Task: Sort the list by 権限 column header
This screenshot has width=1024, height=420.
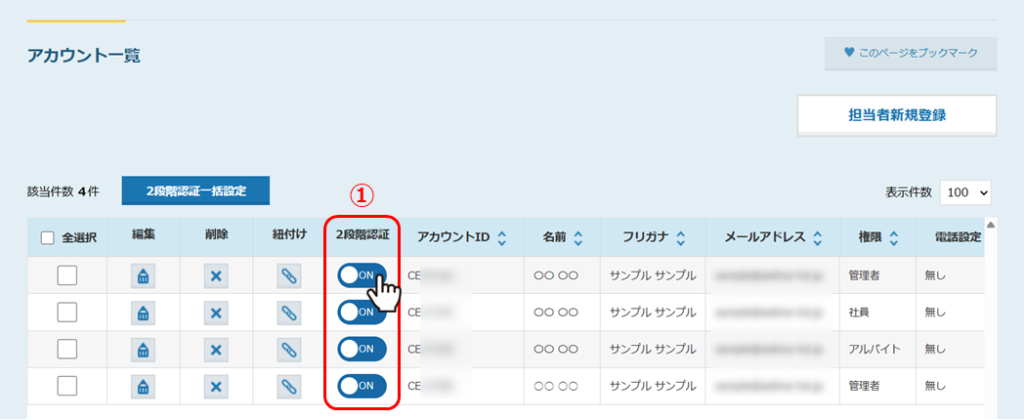Action: [x=893, y=238]
